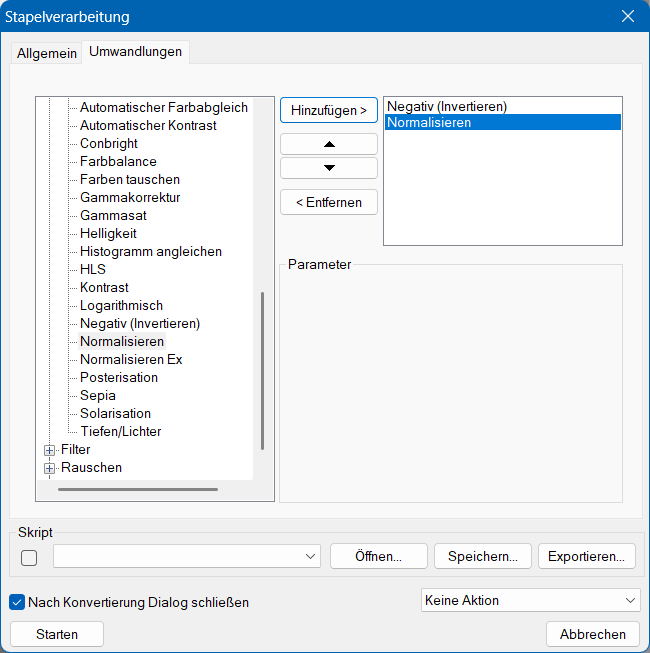Uncheck Nach Konvertierung Dialog schließen
This screenshot has height=653, width=650.
(x=17, y=602)
